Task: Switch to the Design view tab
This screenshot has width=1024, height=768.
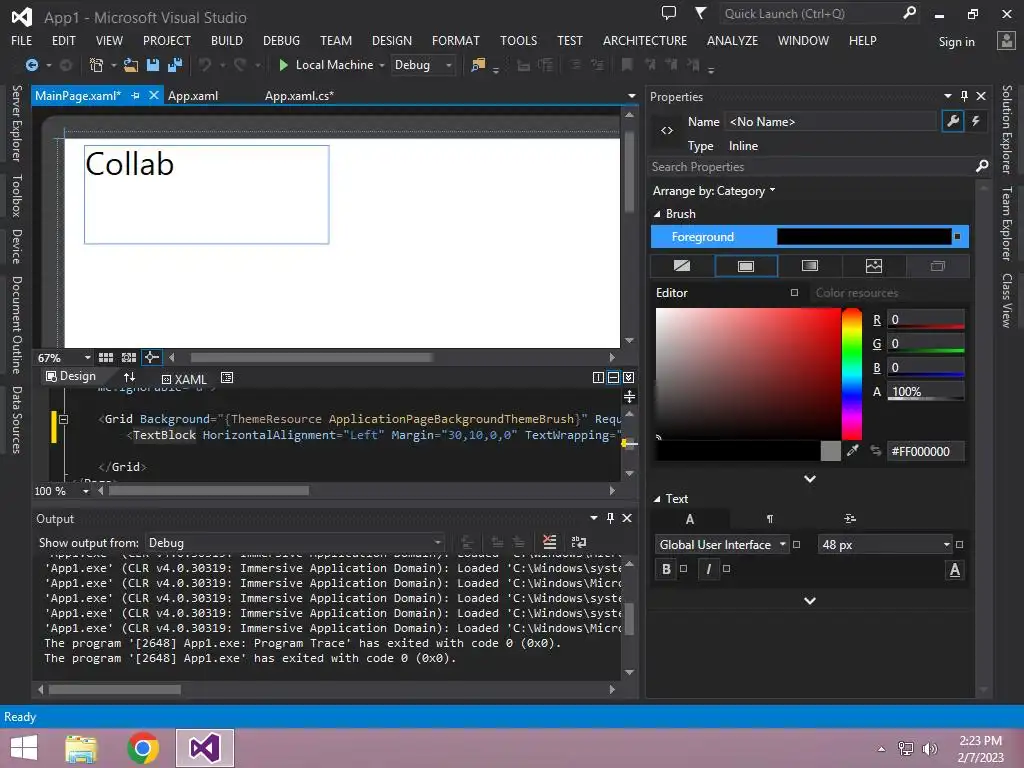Action: [x=71, y=376]
